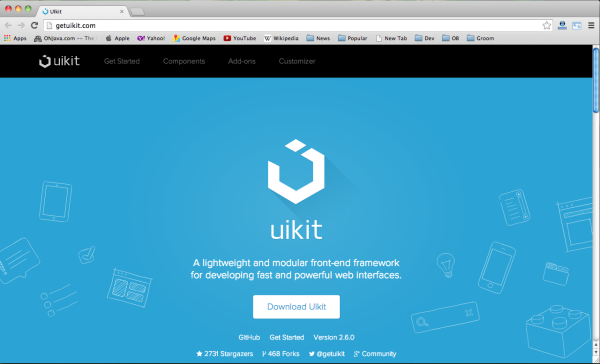This screenshot has height=364, width=600.
Task: Open the ONJava.com bookmark
Action: (64, 38)
